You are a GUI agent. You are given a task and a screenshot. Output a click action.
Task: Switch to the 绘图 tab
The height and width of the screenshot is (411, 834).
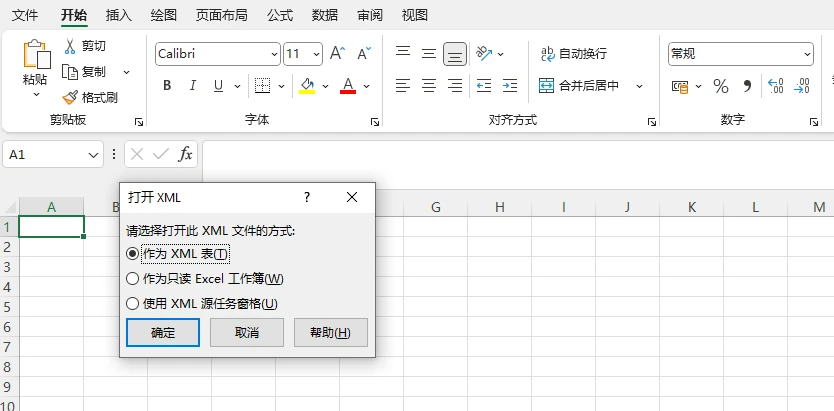pyautogui.click(x=164, y=15)
